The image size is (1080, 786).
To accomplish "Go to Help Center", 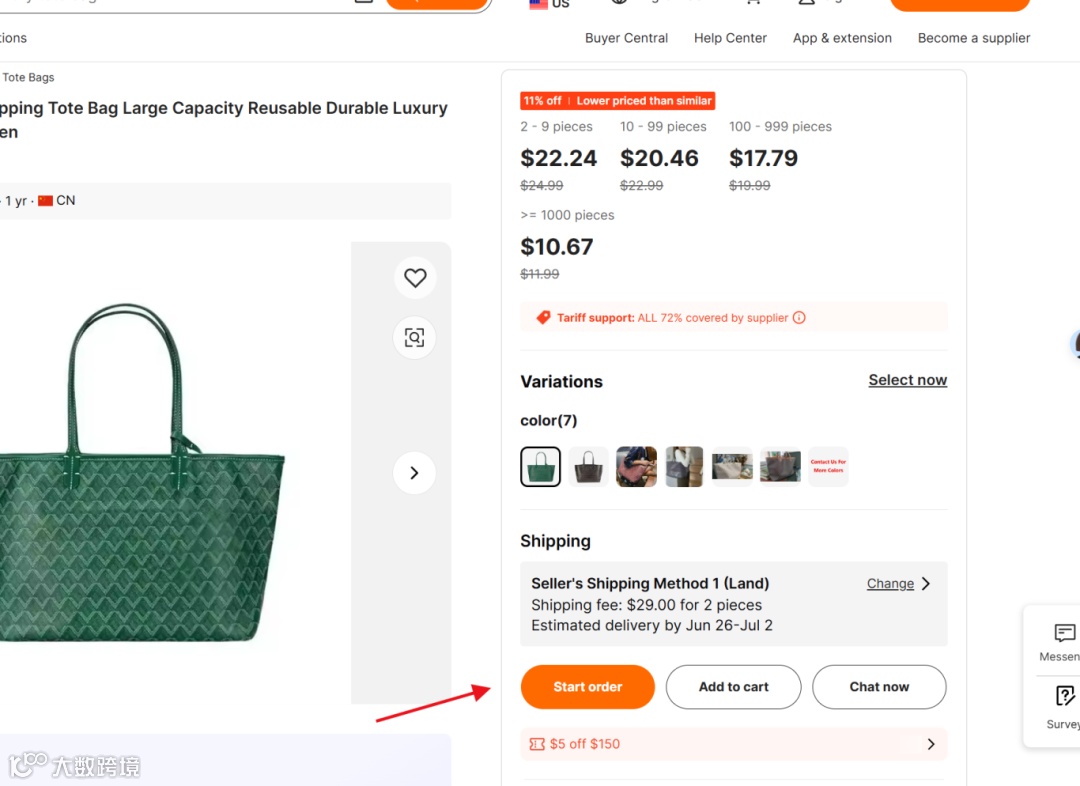I will [730, 38].
